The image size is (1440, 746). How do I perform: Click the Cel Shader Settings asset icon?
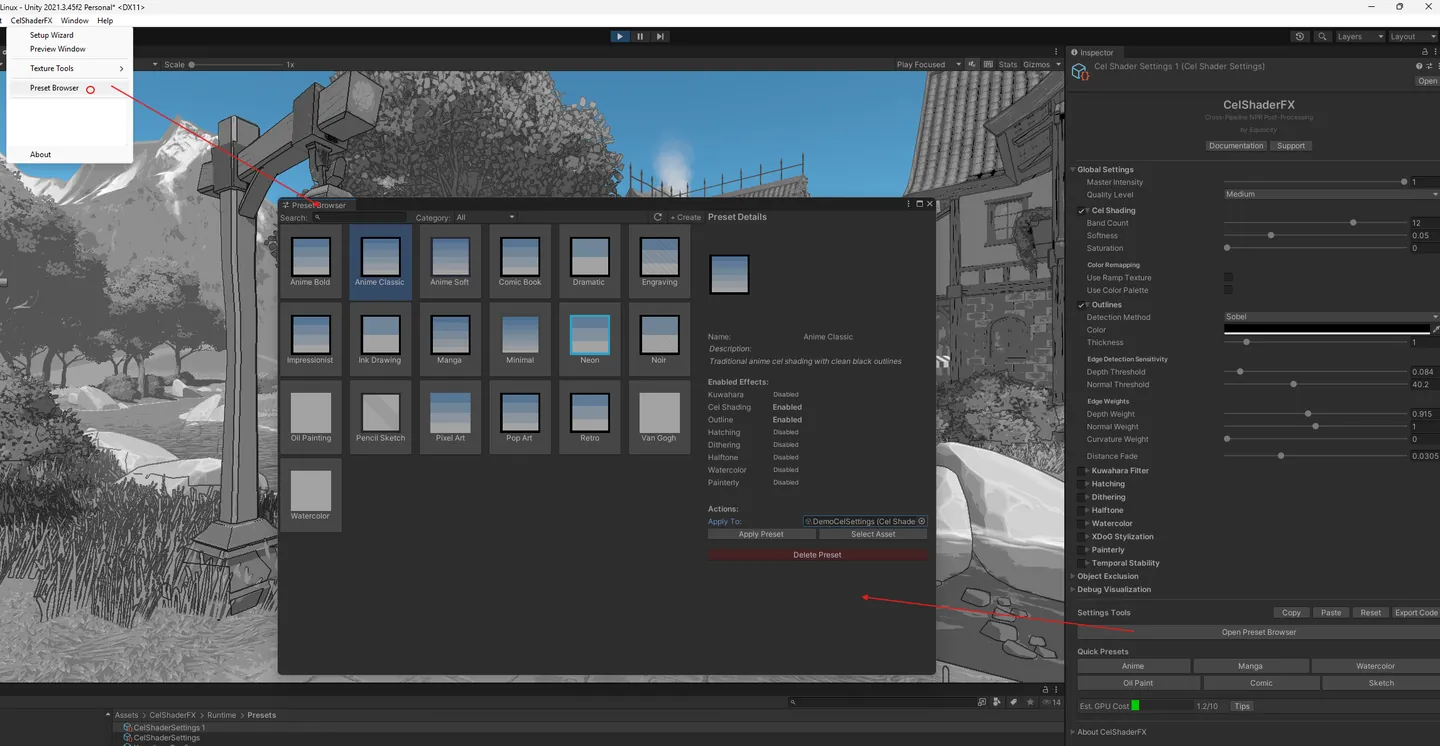click(1080, 72)
